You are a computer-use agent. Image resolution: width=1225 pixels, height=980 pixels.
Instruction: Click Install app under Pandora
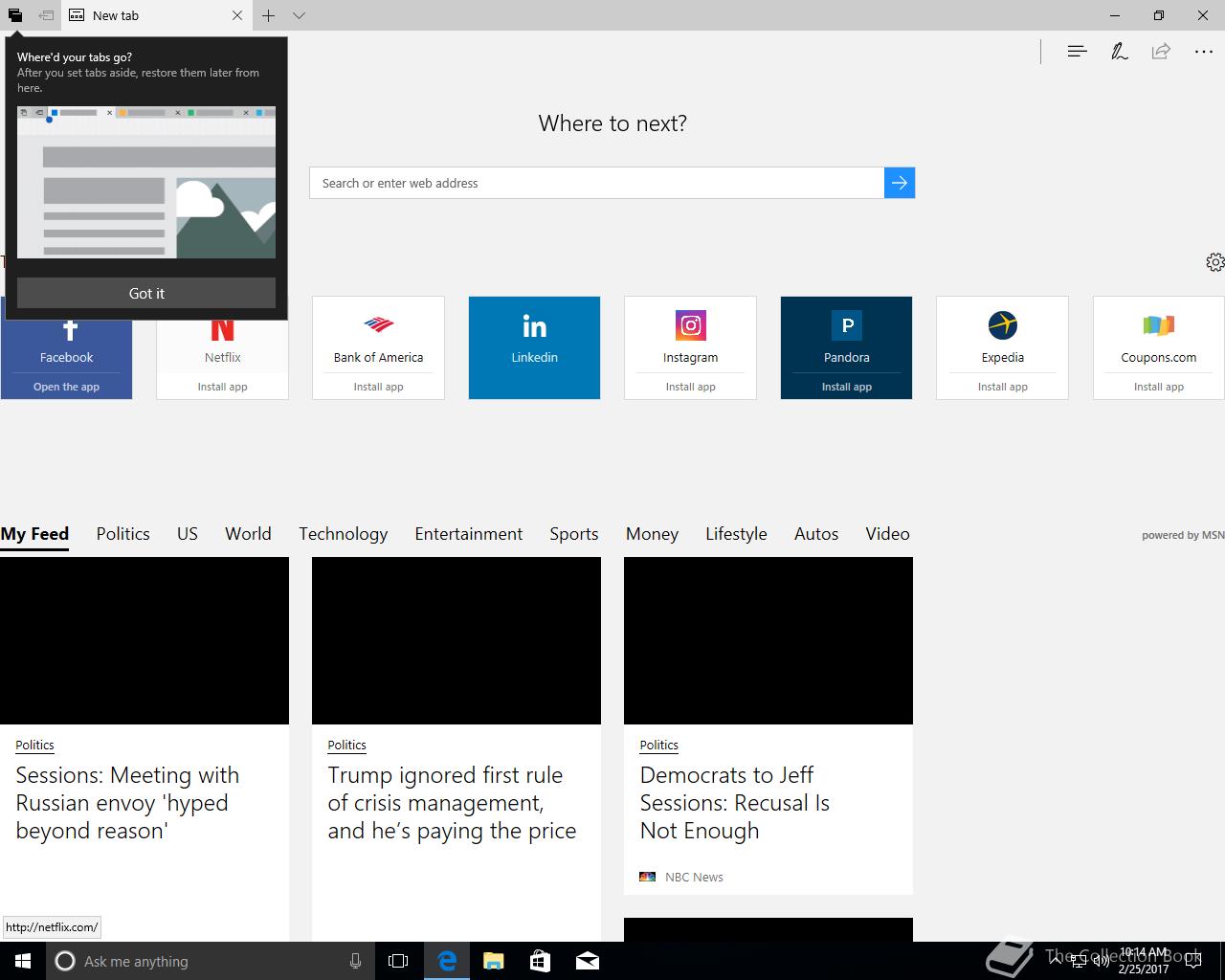point(846,387)
